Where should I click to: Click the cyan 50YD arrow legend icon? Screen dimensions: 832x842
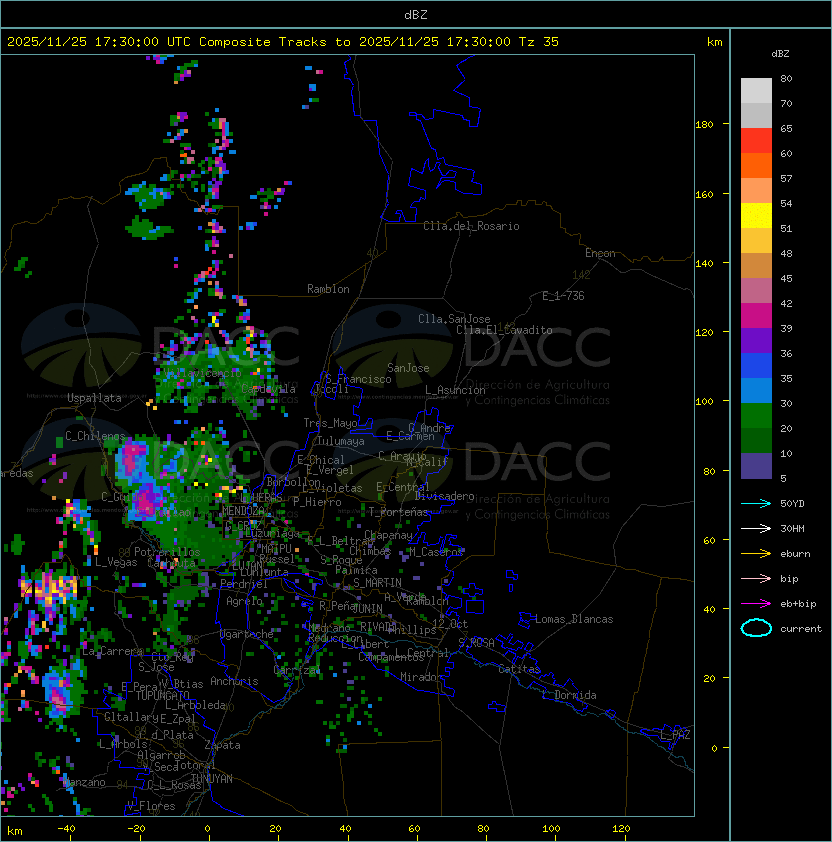click(x=756, y=503)
